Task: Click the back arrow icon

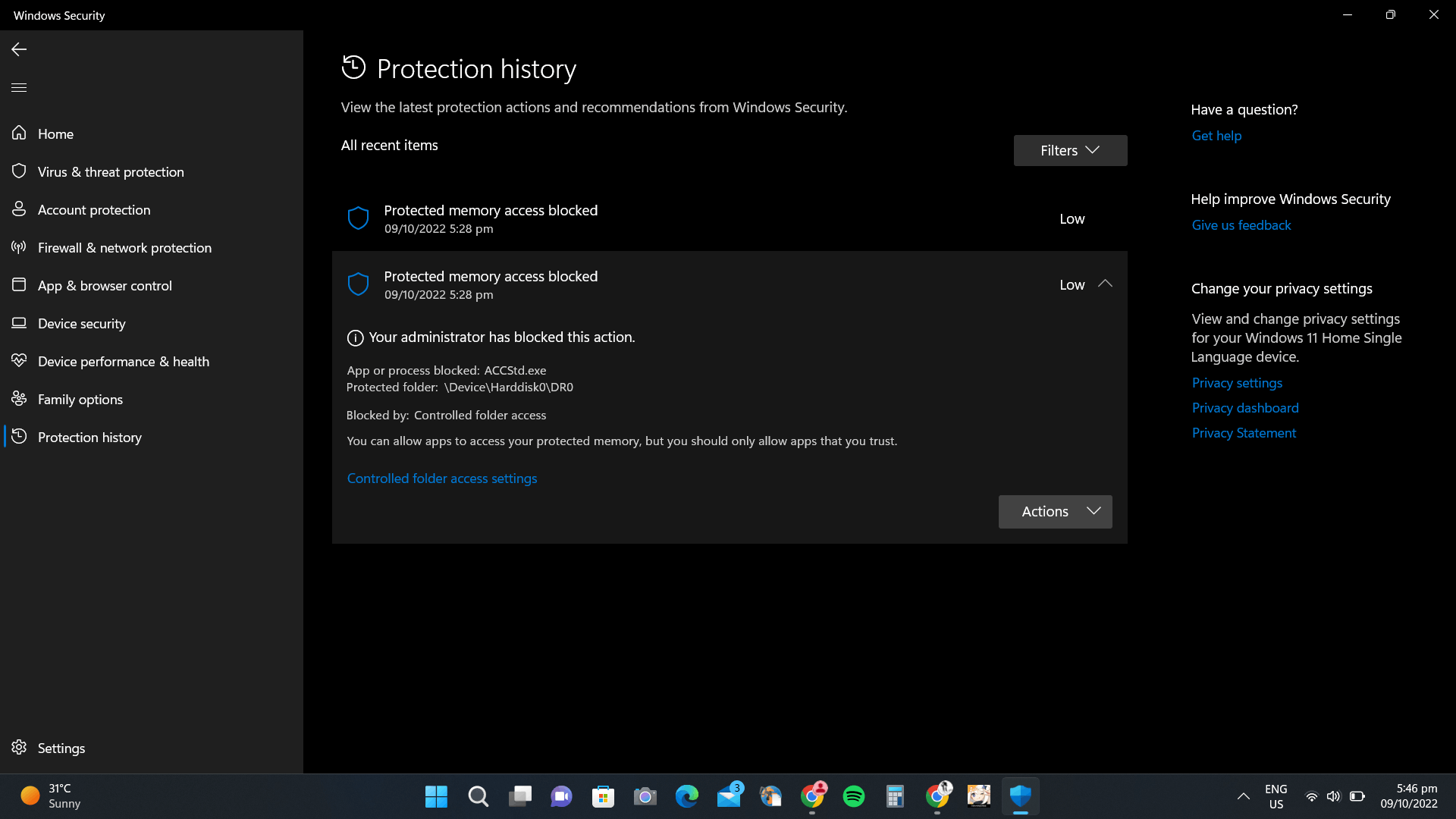Action: point(18,49)
